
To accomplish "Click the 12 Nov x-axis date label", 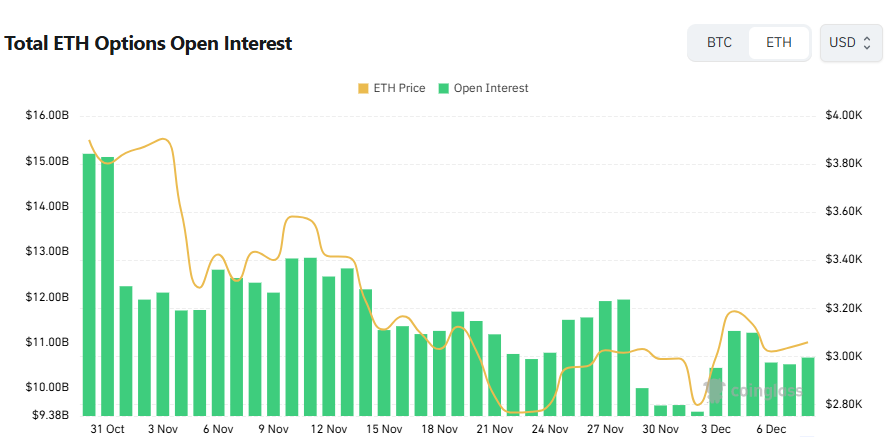I will click(x=328, y=429).
